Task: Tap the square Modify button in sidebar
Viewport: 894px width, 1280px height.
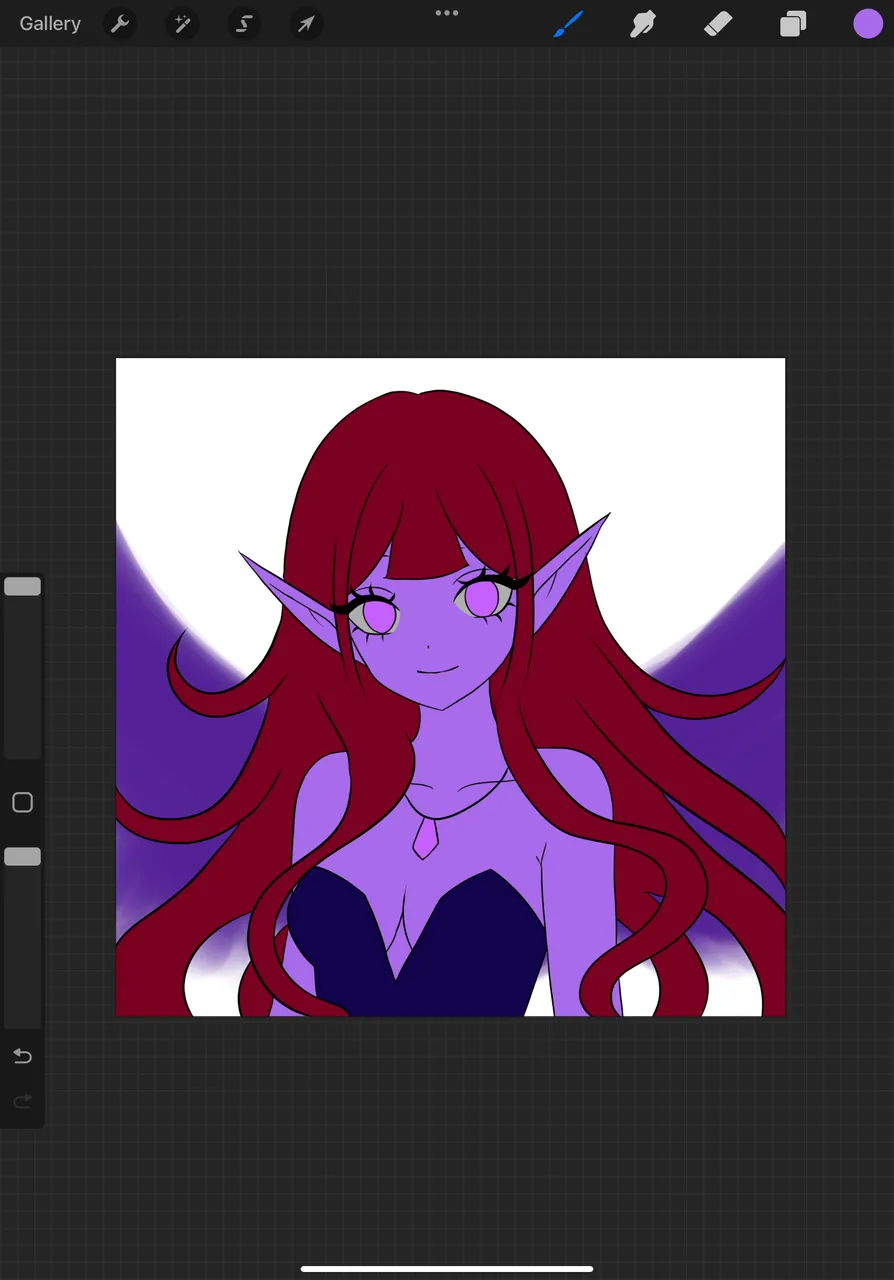Action: (22, 802)
